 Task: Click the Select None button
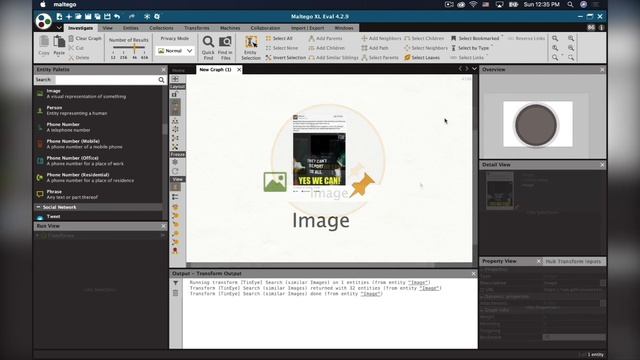[282, 48]
